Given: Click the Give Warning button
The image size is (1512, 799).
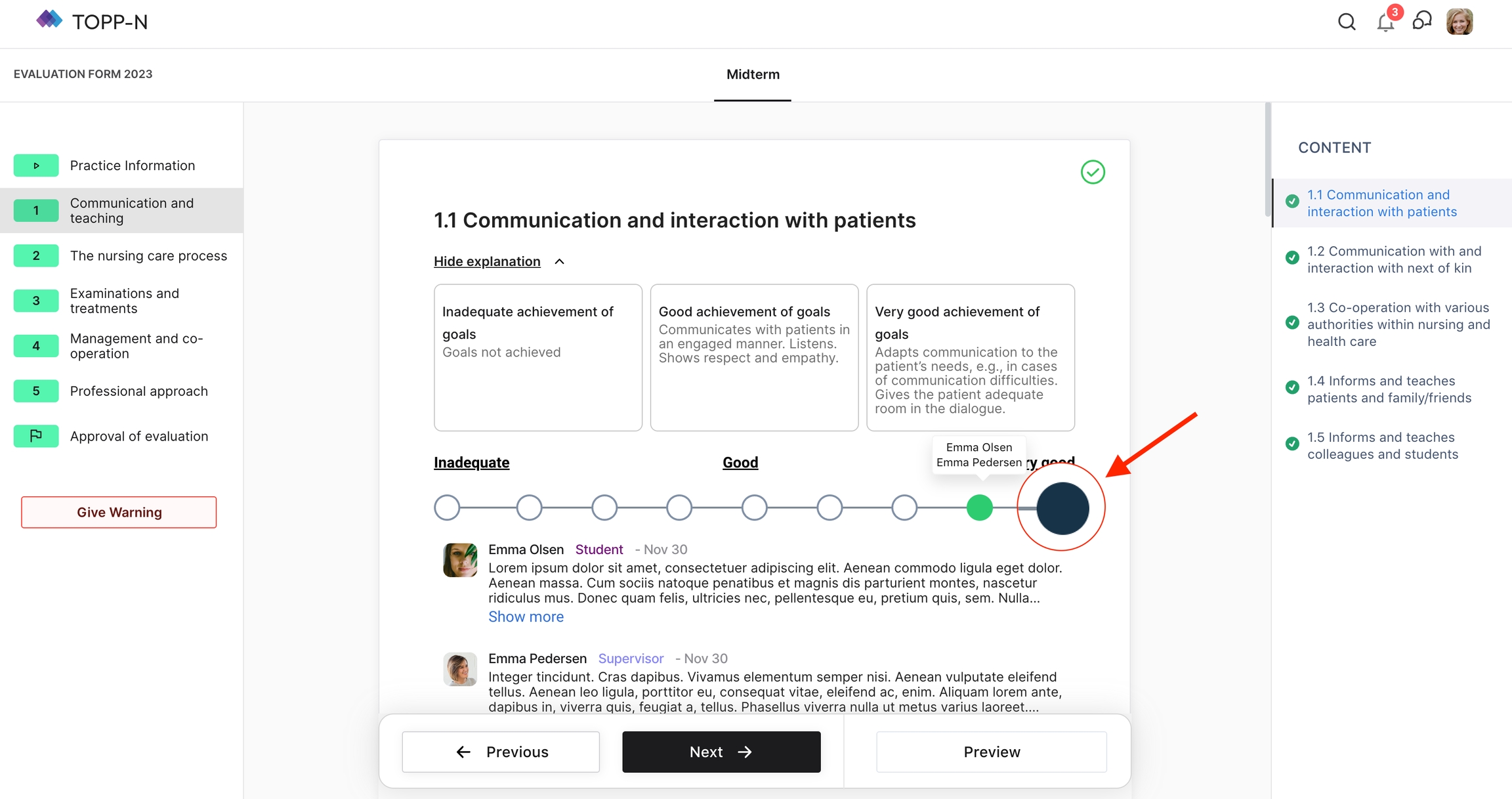Looking at the screenshot, I should pyautogui.click(x=119, y=512).
